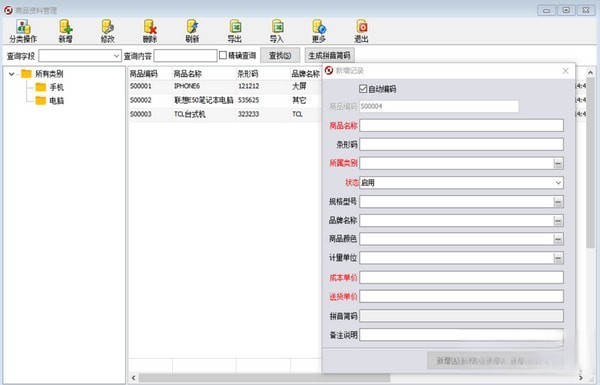Click brand cell 大屏 in first row
The height and width of the screenshot is (385, 600).
pos(299,86)
